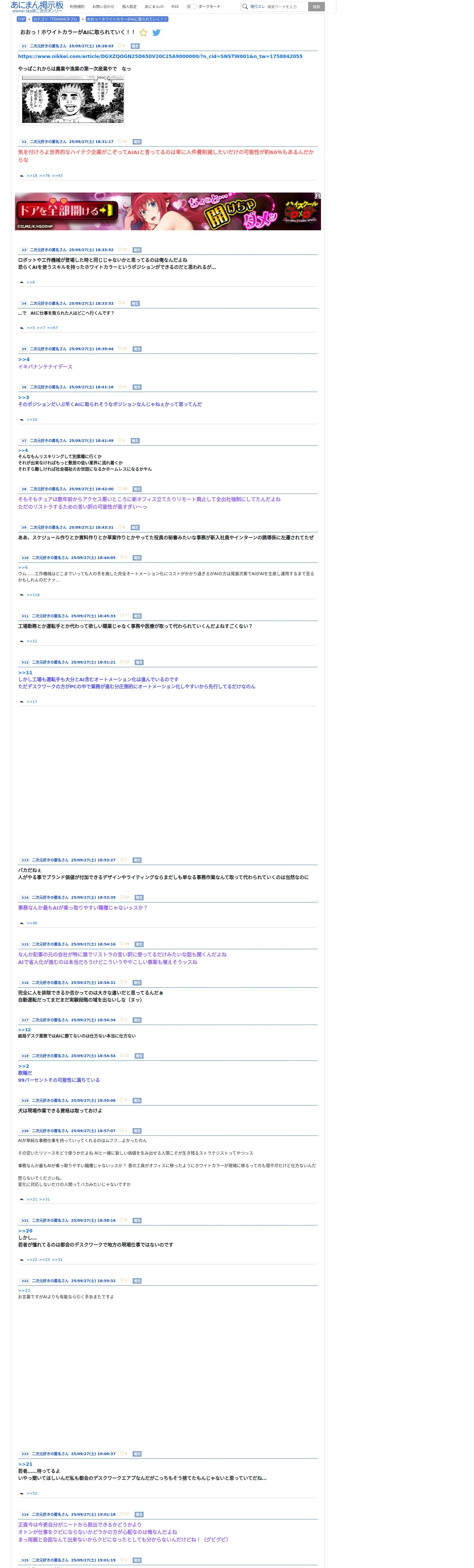The height and width of the screenshot is (1568, 474).
Task: Like post 24 with the heart icon
Action: (122, 1514)
